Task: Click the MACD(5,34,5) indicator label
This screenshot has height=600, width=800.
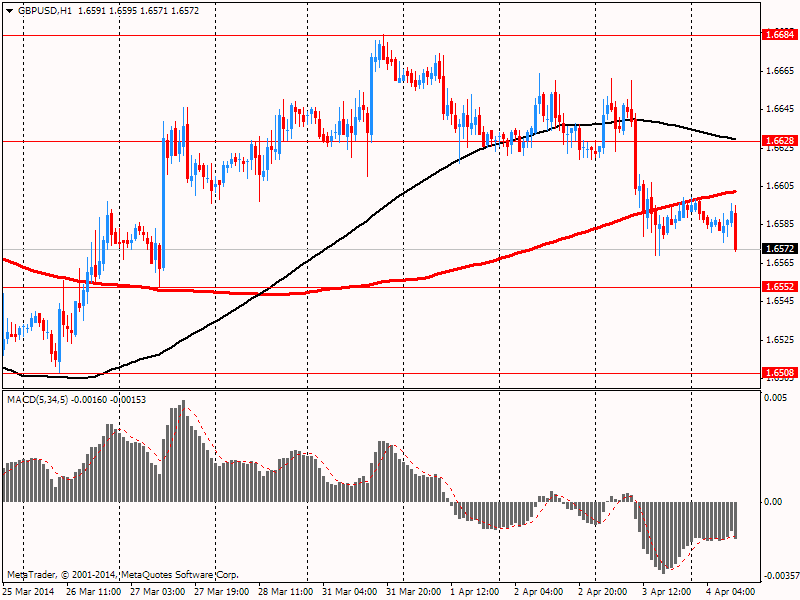Action: click(x=37, y=399)
